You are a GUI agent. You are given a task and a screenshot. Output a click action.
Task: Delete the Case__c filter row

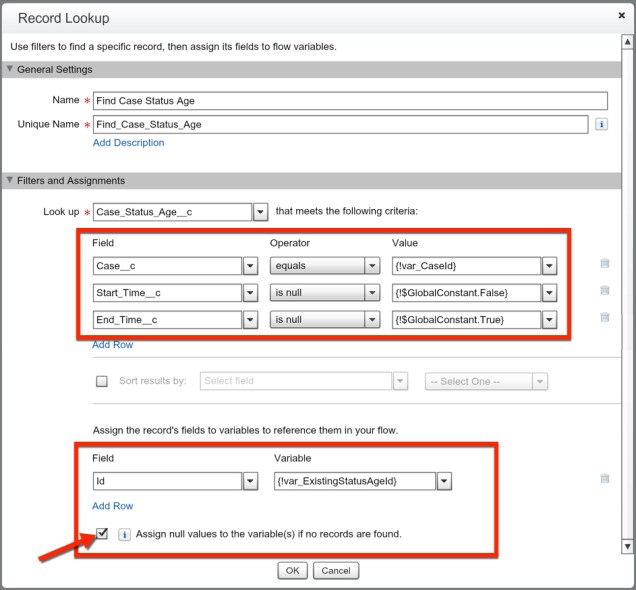(604, 263)
